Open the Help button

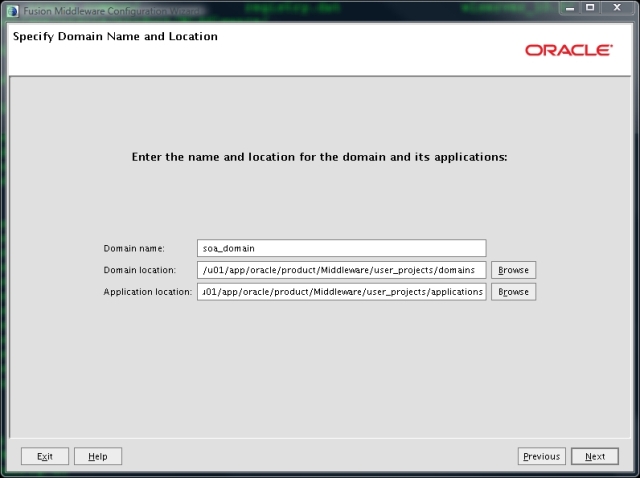click(x=98, y=456)
